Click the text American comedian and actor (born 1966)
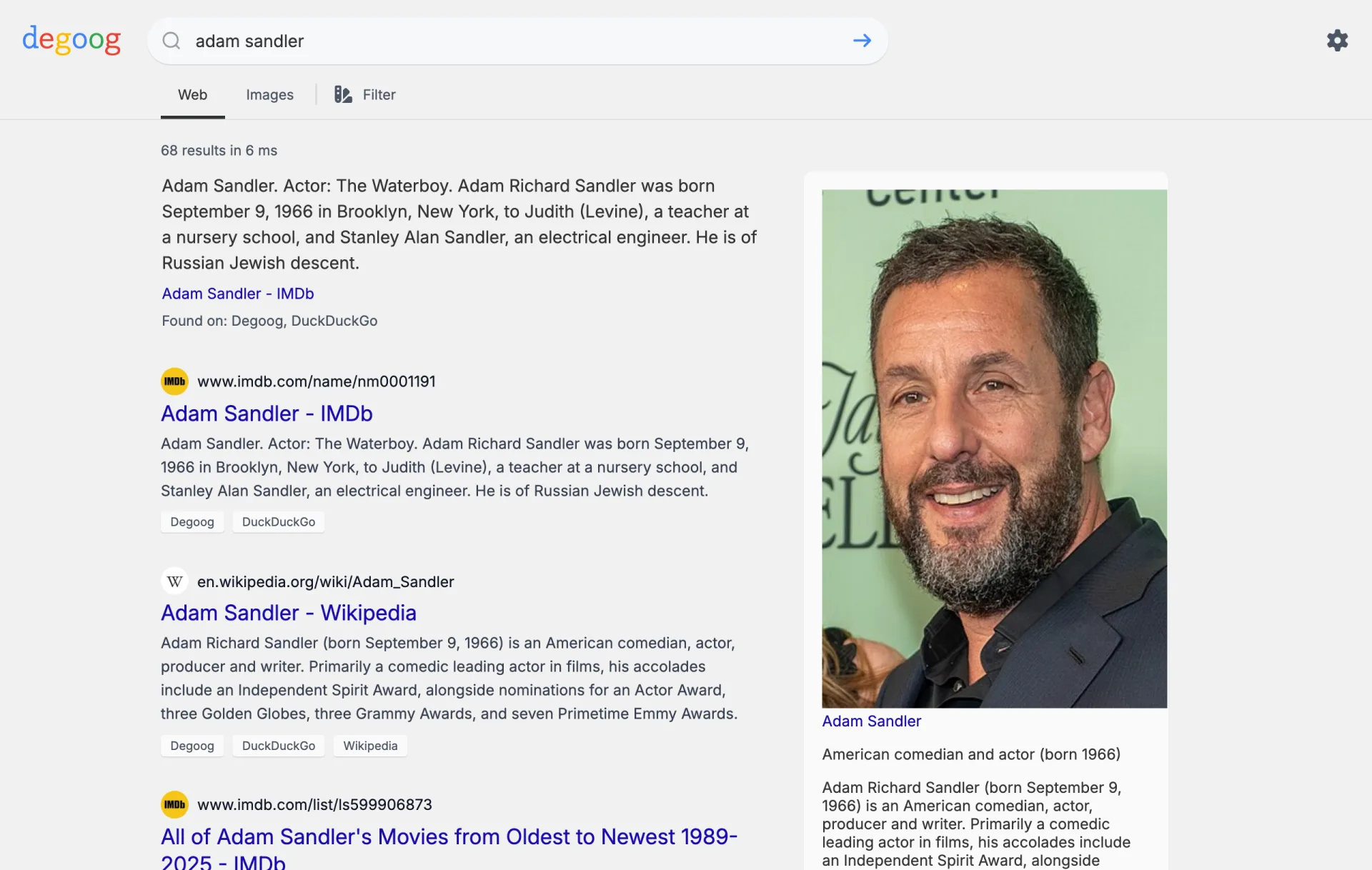 tap(971, 754)
